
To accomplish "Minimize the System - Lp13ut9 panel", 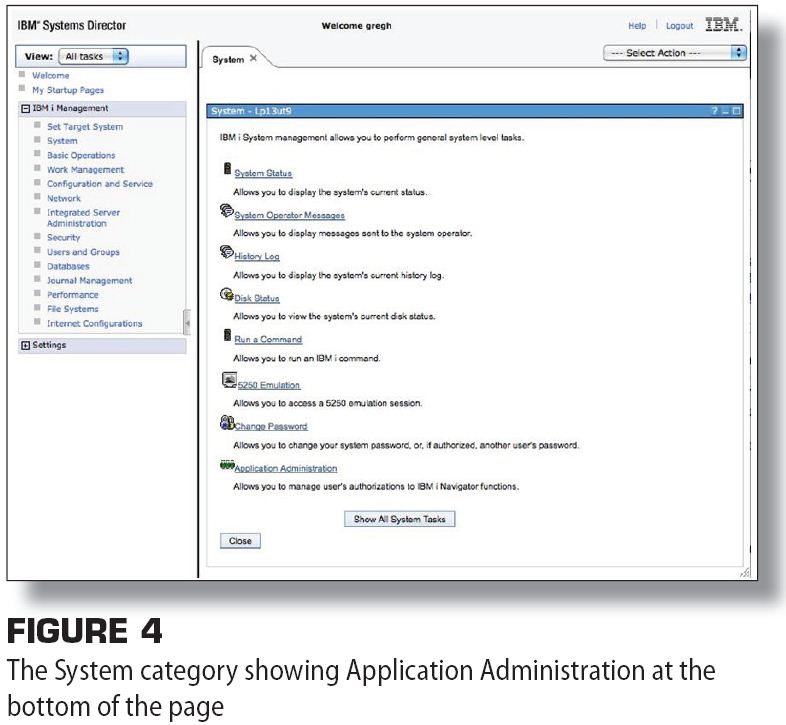I will coord(725,111).
